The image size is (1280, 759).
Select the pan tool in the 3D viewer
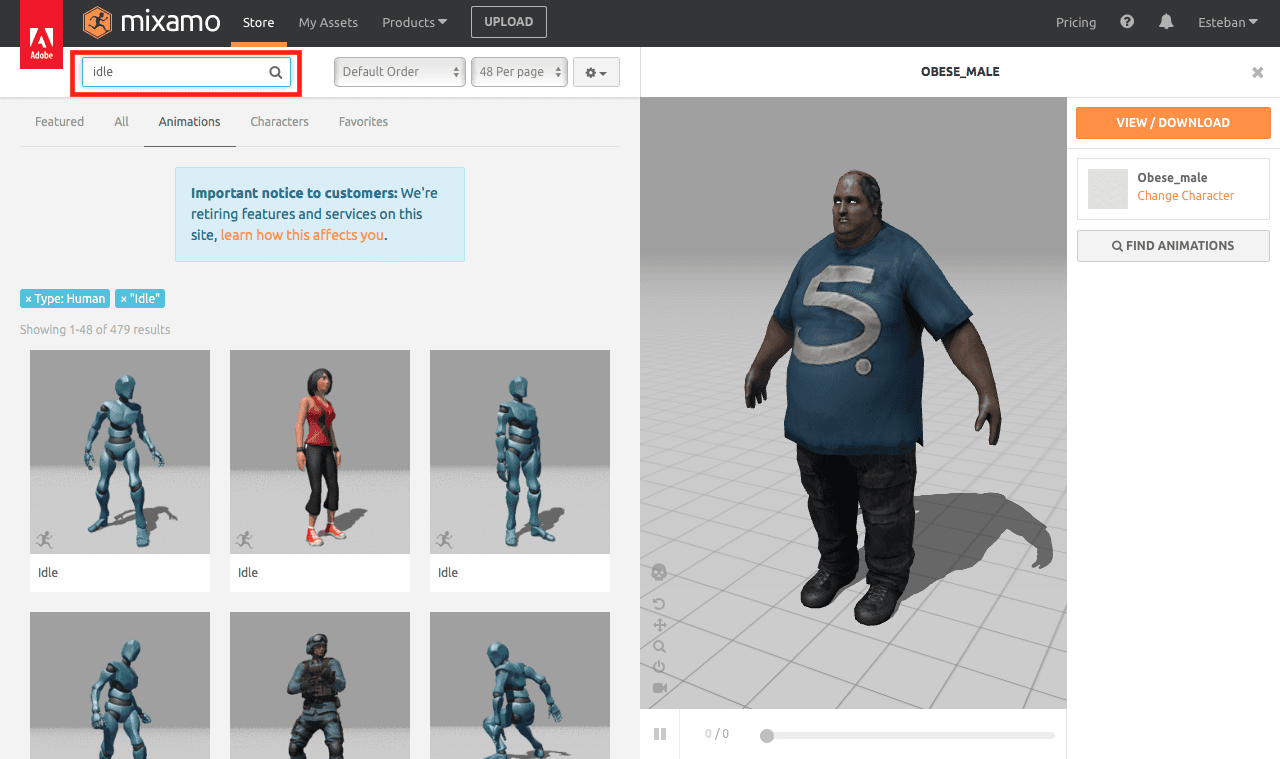pos(660,624)
